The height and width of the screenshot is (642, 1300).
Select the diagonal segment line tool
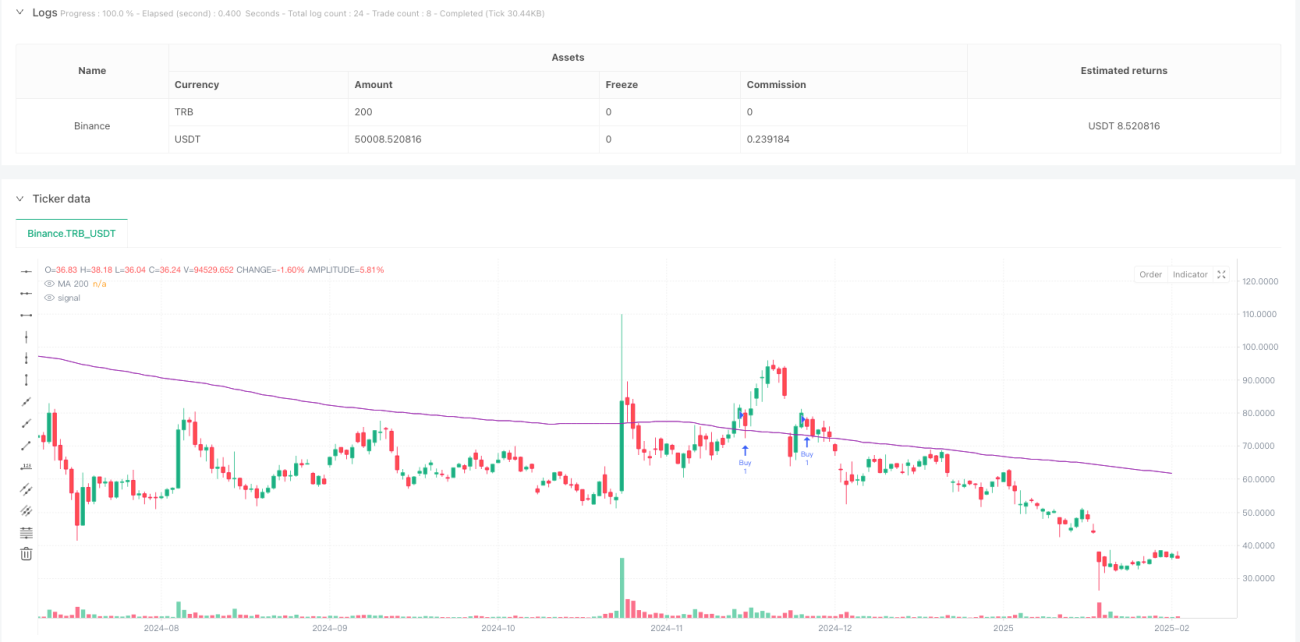pos(26,445)
